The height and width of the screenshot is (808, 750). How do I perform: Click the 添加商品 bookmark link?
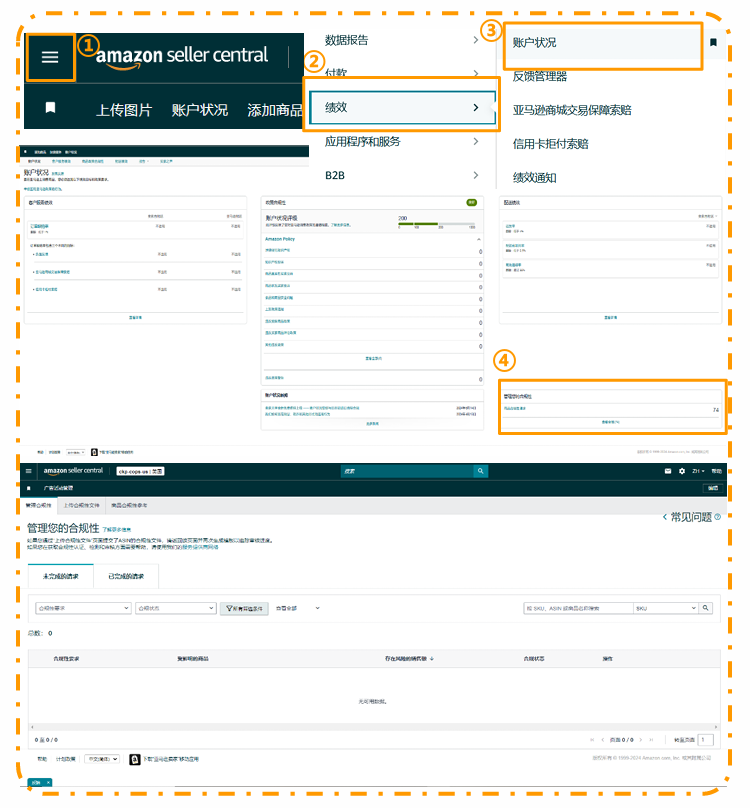pyautogui.click(x=275, y=110)
